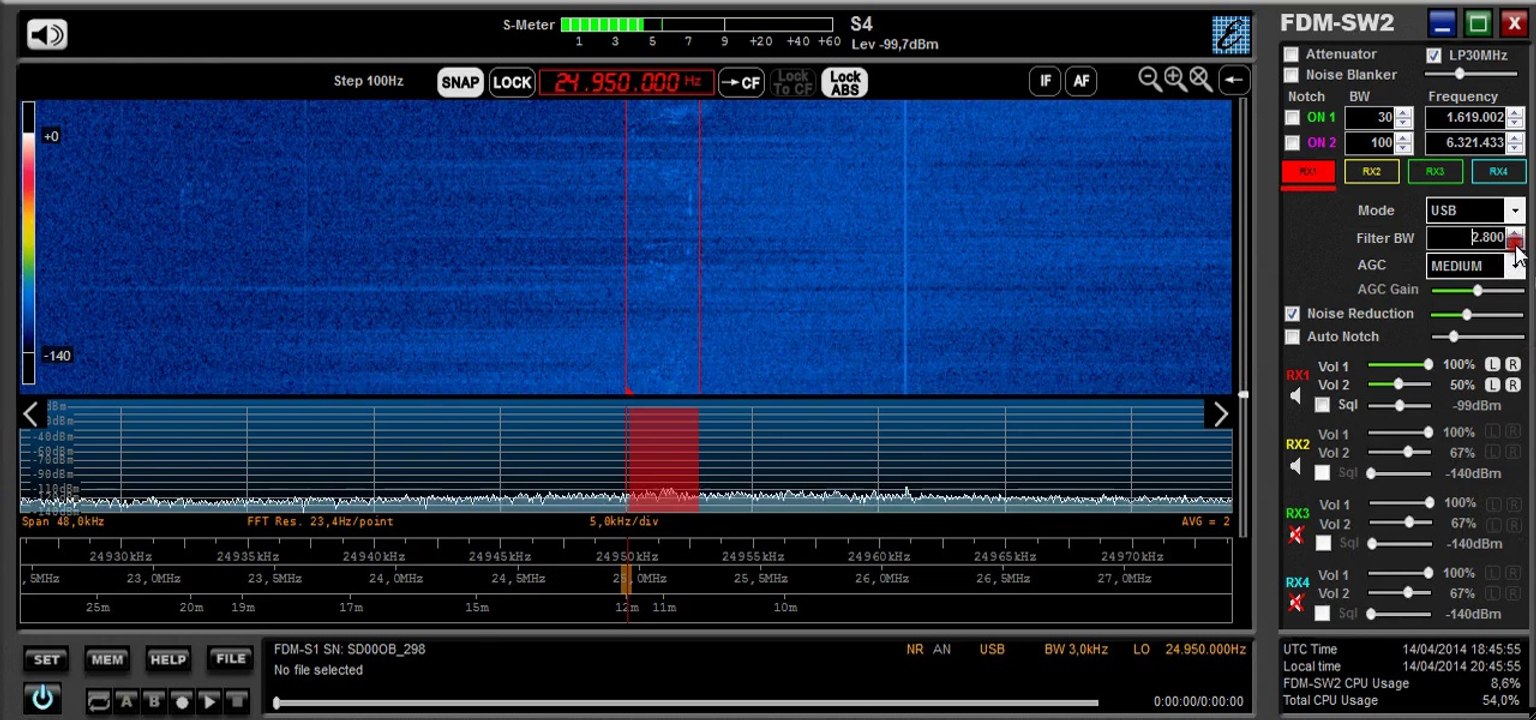The height and width of the screenshot is (720, 1536).
Task: Click the power on/off icon
Action: pyautogui.click(x=42, y=697)
